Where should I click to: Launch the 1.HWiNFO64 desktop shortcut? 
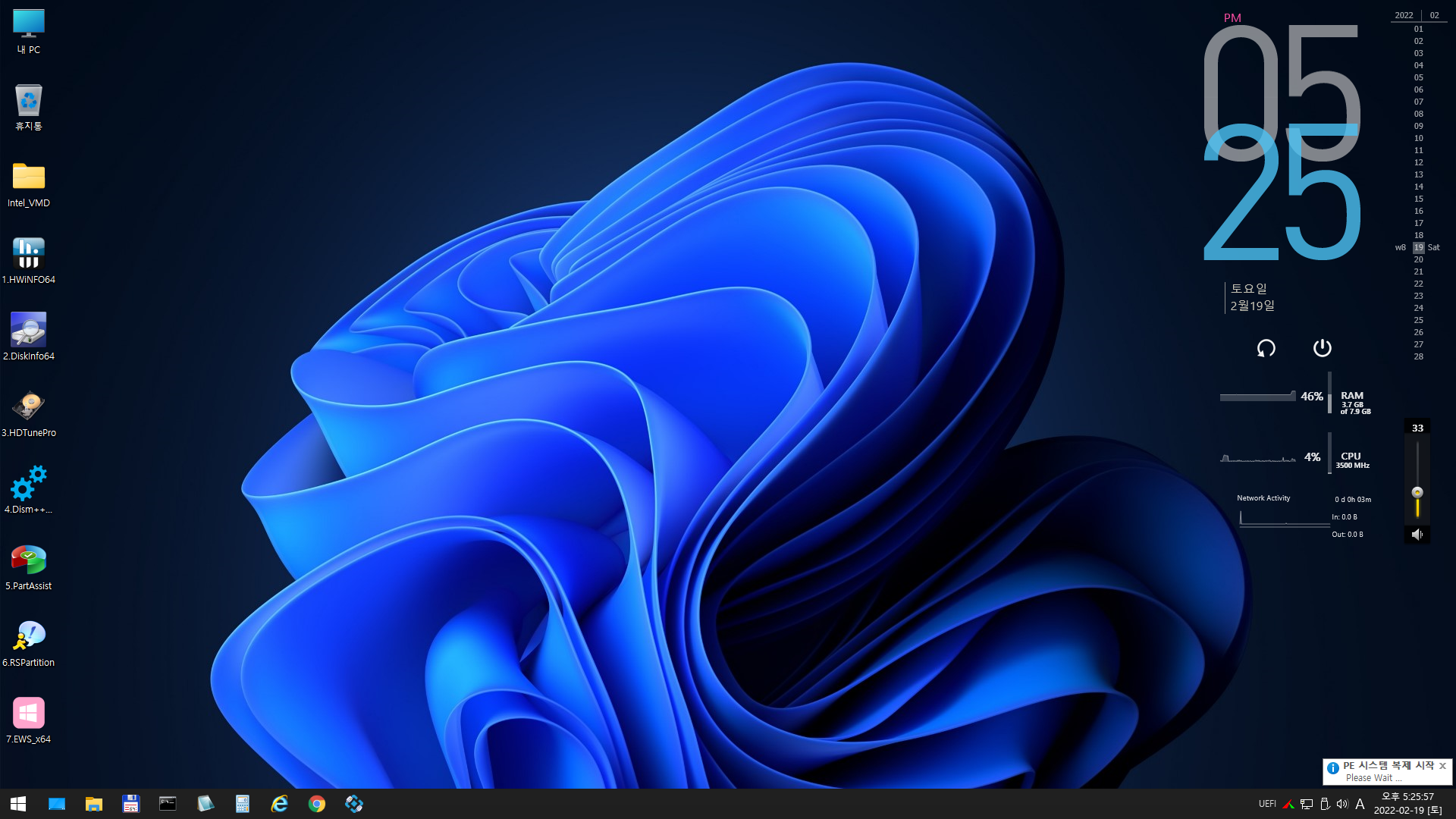29,261
